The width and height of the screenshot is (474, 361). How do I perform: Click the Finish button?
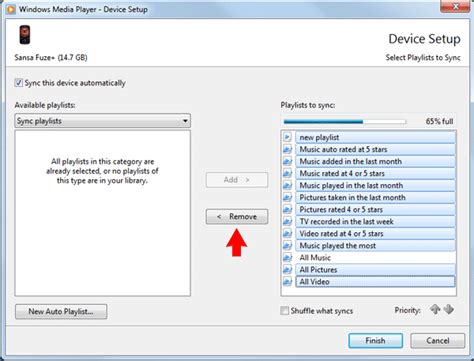tap(375, 341)
